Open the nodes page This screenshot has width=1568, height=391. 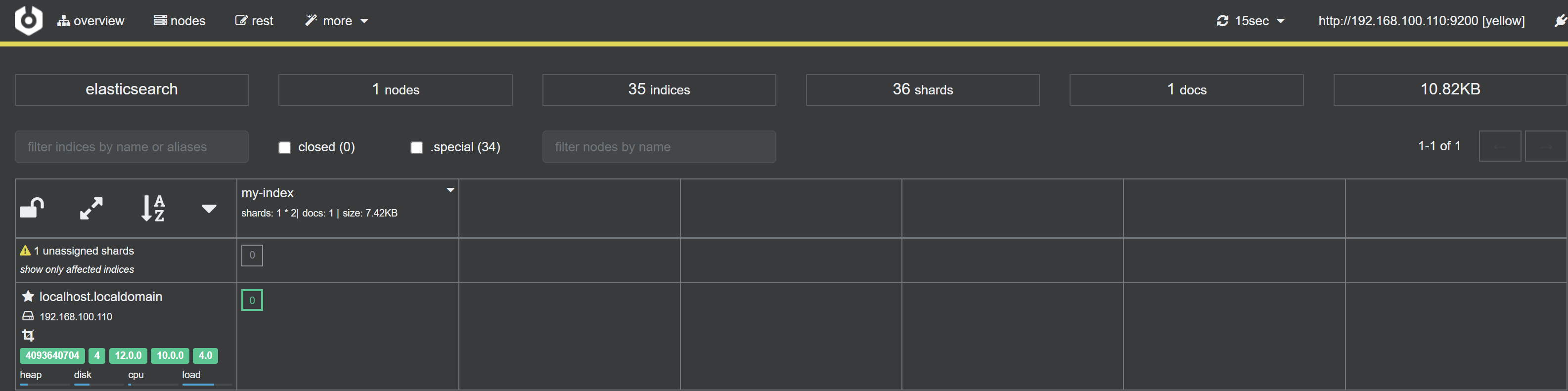179,21
